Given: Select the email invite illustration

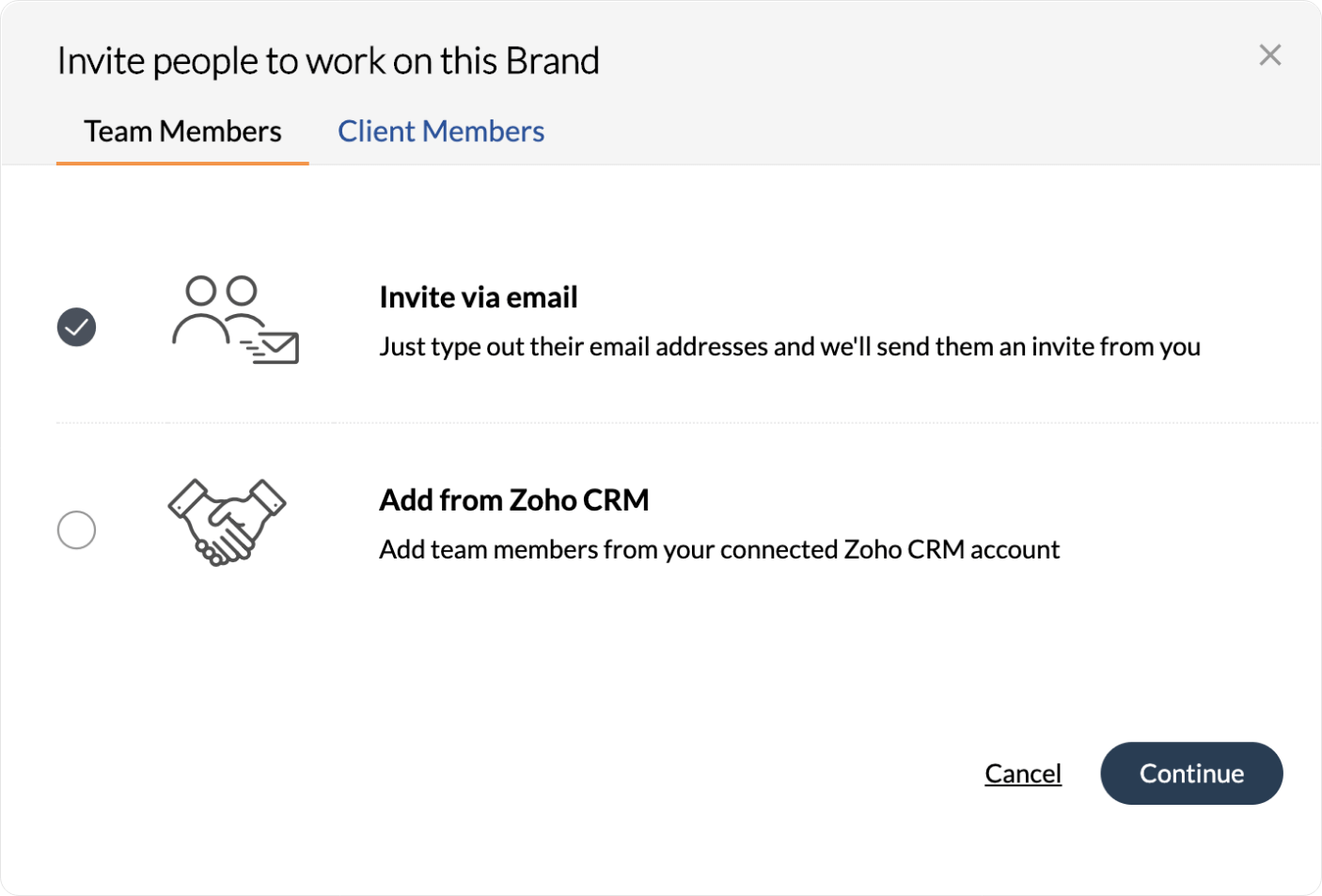Looking at the screenshot, I should point(234,320).
